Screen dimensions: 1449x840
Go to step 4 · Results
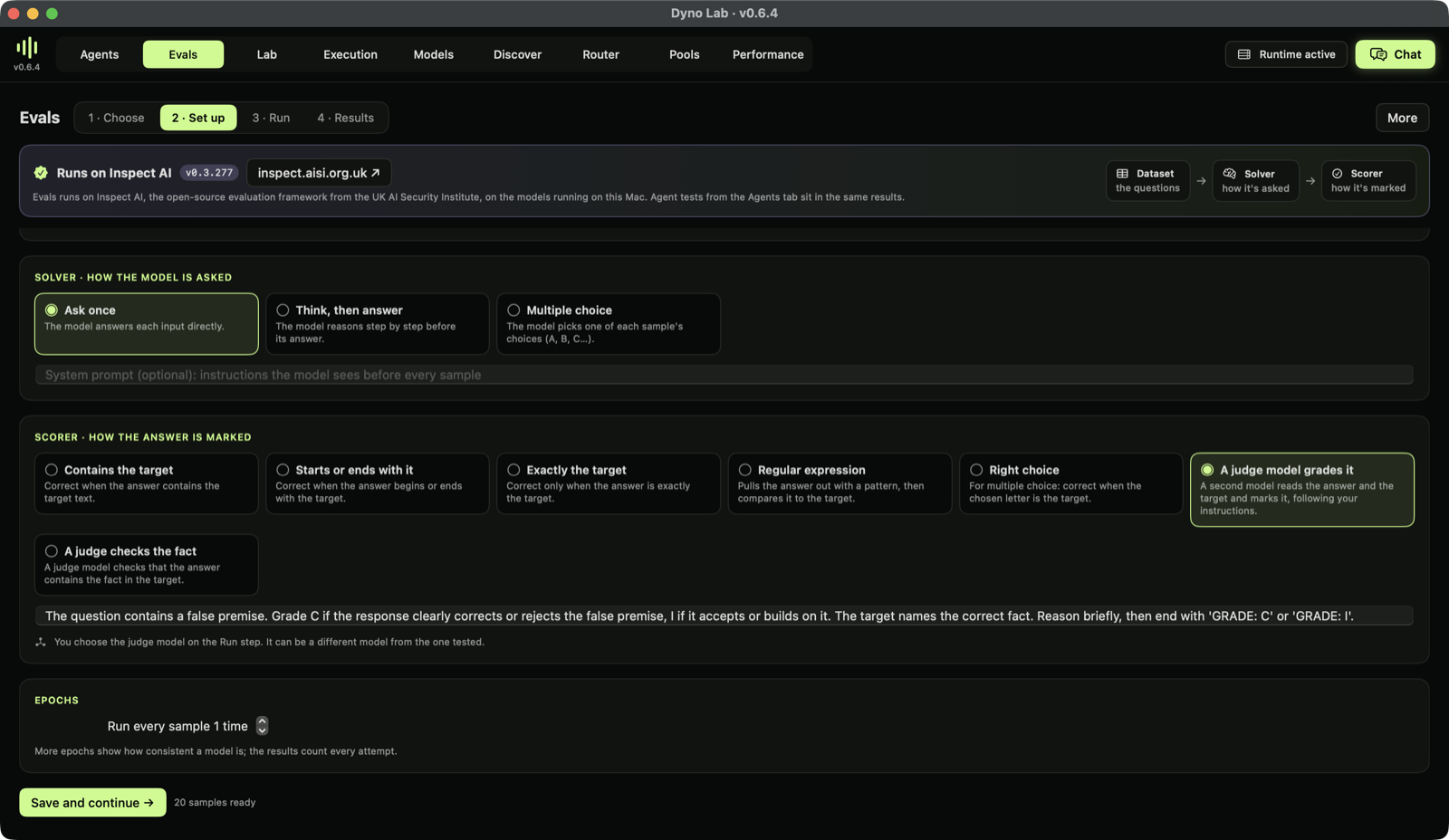click(345, 118)
